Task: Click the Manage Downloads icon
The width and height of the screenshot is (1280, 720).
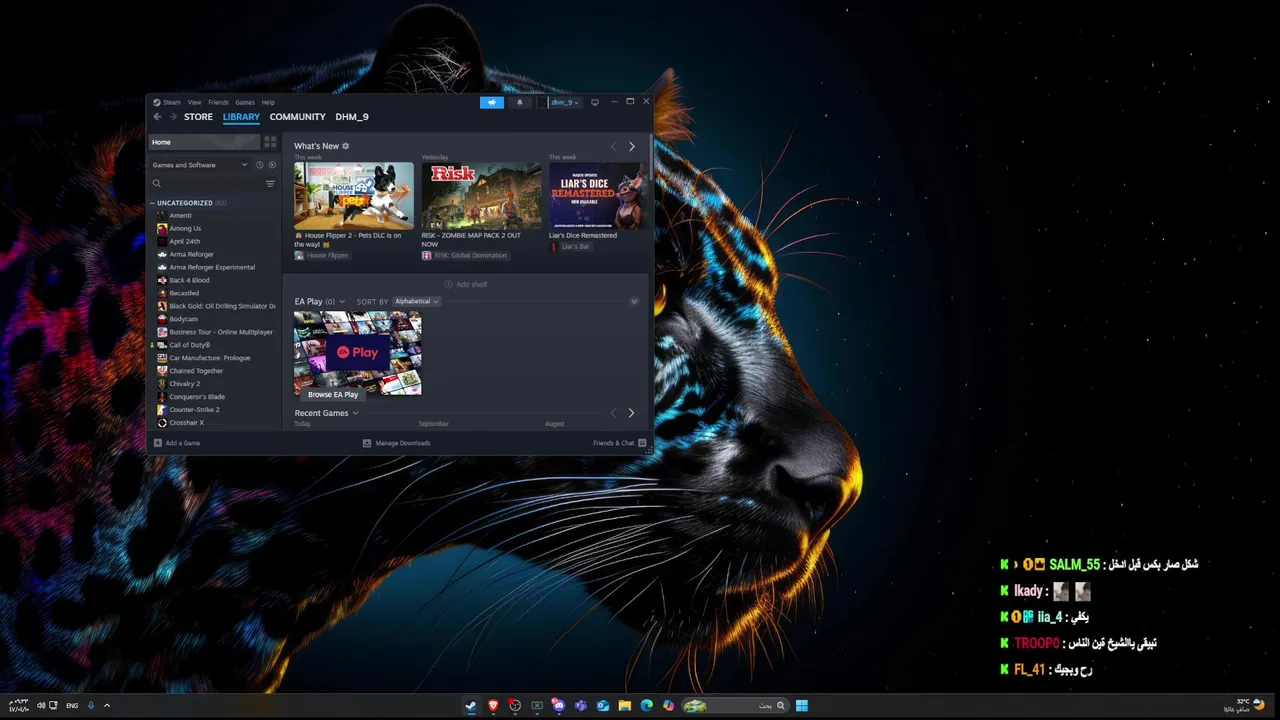Action: pos(367,443)
